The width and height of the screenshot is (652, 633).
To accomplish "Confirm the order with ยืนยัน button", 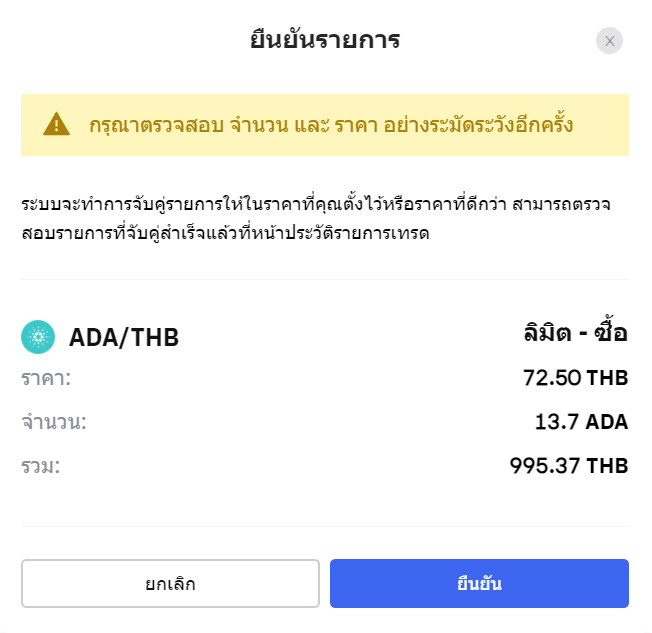I will [x=479, y=584].
